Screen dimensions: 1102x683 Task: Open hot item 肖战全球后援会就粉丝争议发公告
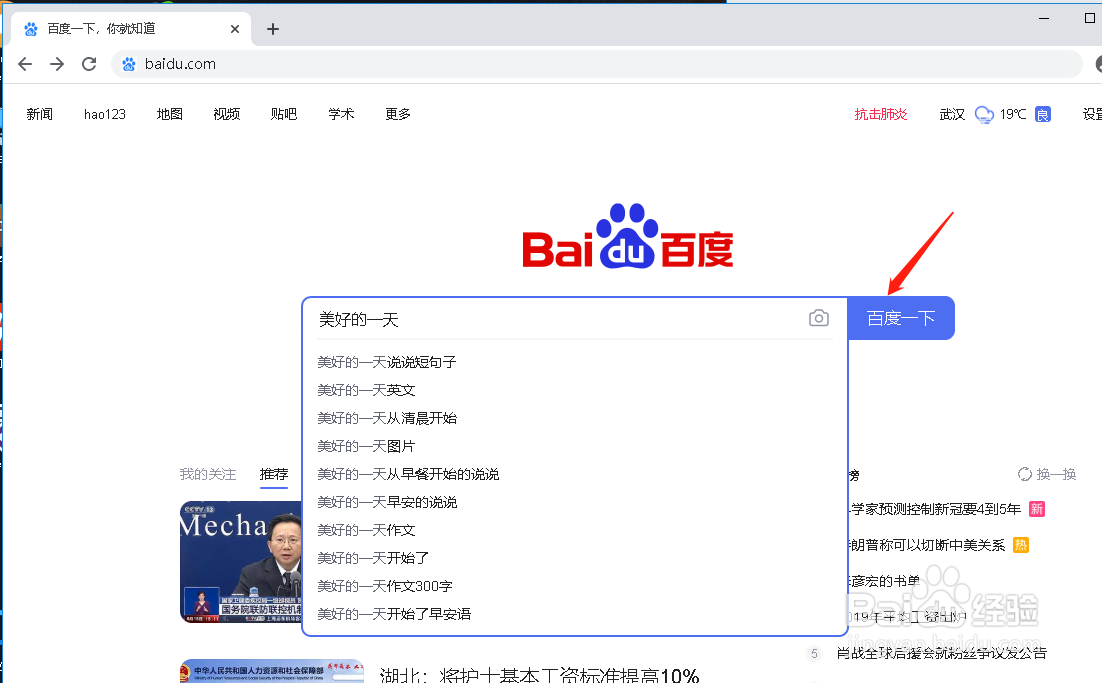click(x=941, y=653)
